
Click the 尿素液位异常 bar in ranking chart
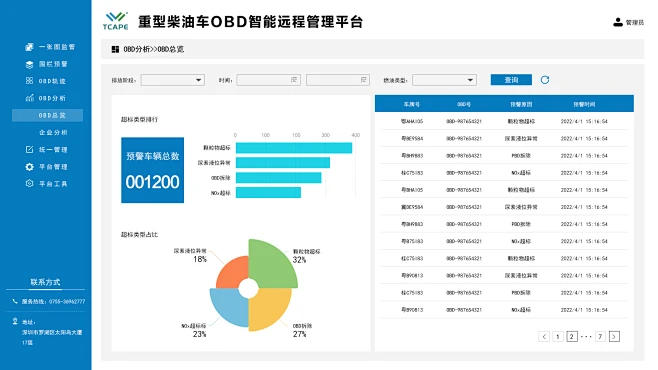283,162
